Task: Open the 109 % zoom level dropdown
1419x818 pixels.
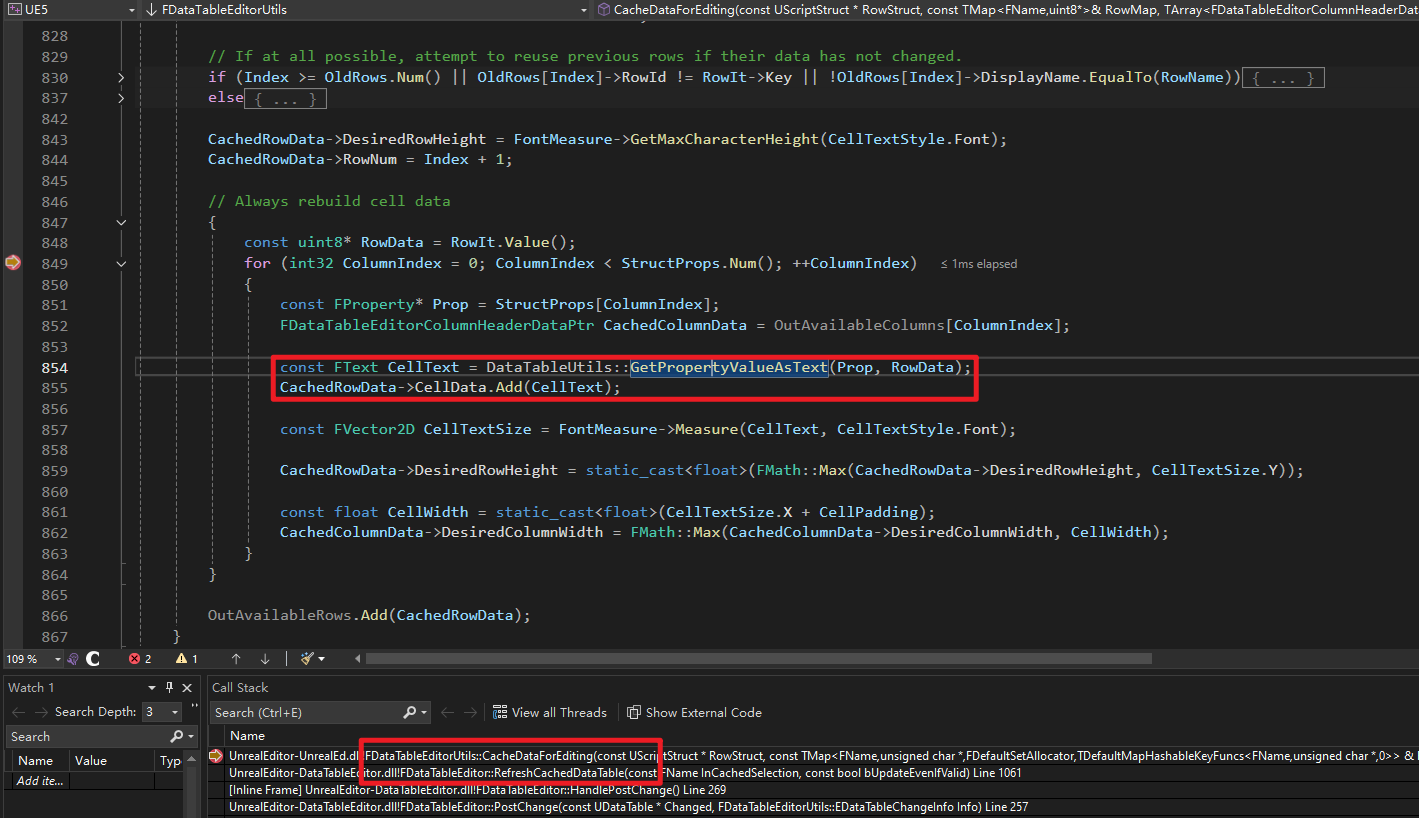Action: pyautogui.click(x=33, y=659)
